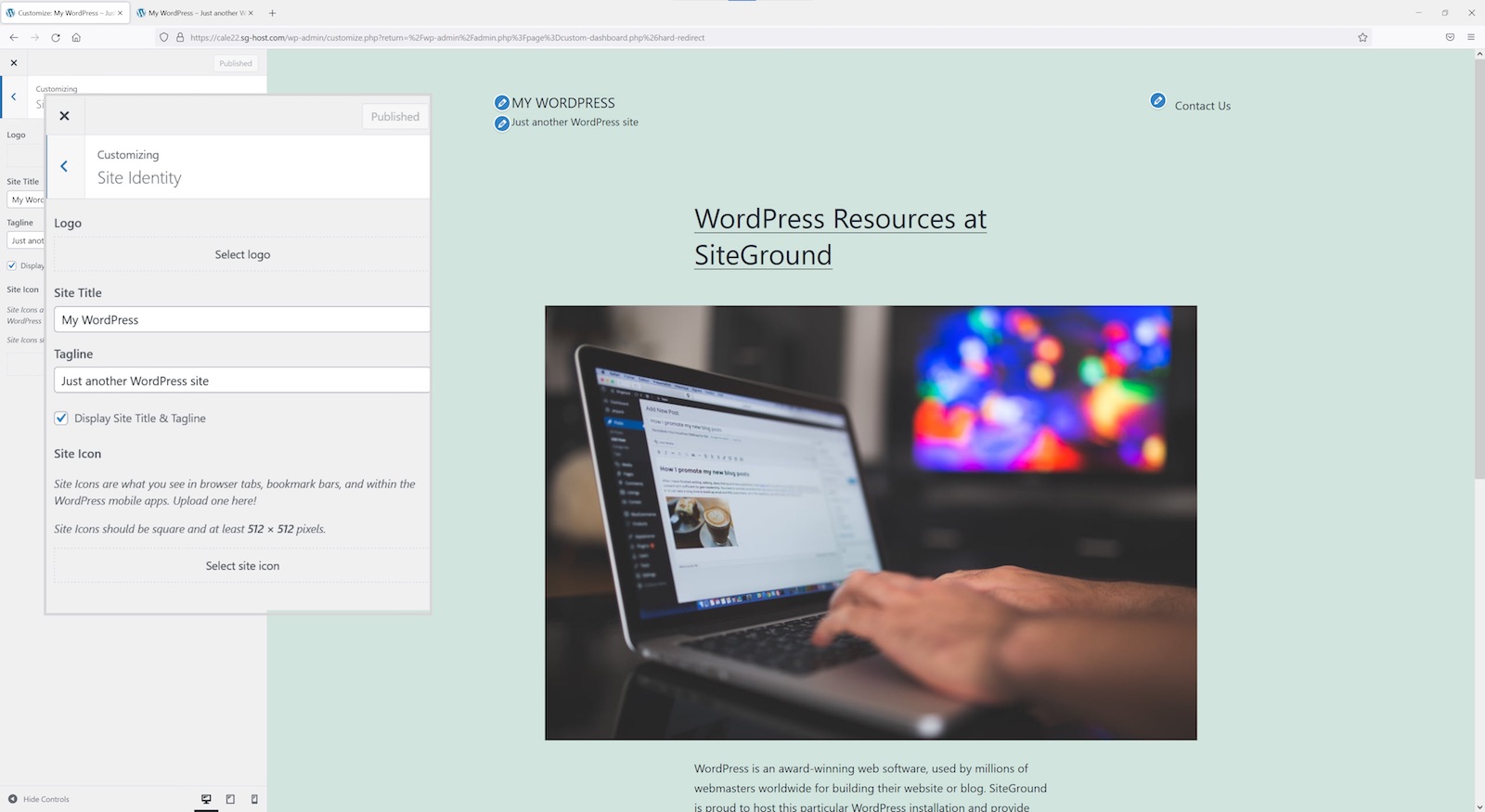Click the preview tagline Just another WordPress site
Image resolution: width=1485 pixels, height=812 pixels.
point(575,122)
